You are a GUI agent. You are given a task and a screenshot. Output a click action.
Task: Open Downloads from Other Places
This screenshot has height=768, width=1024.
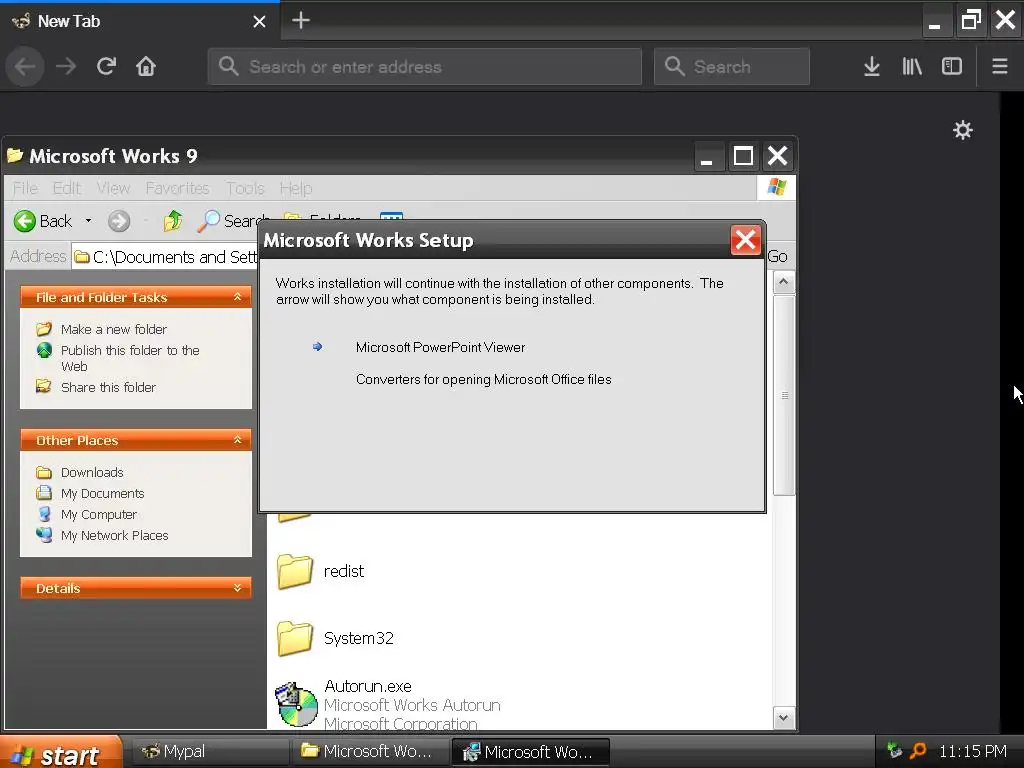point(92,472)
